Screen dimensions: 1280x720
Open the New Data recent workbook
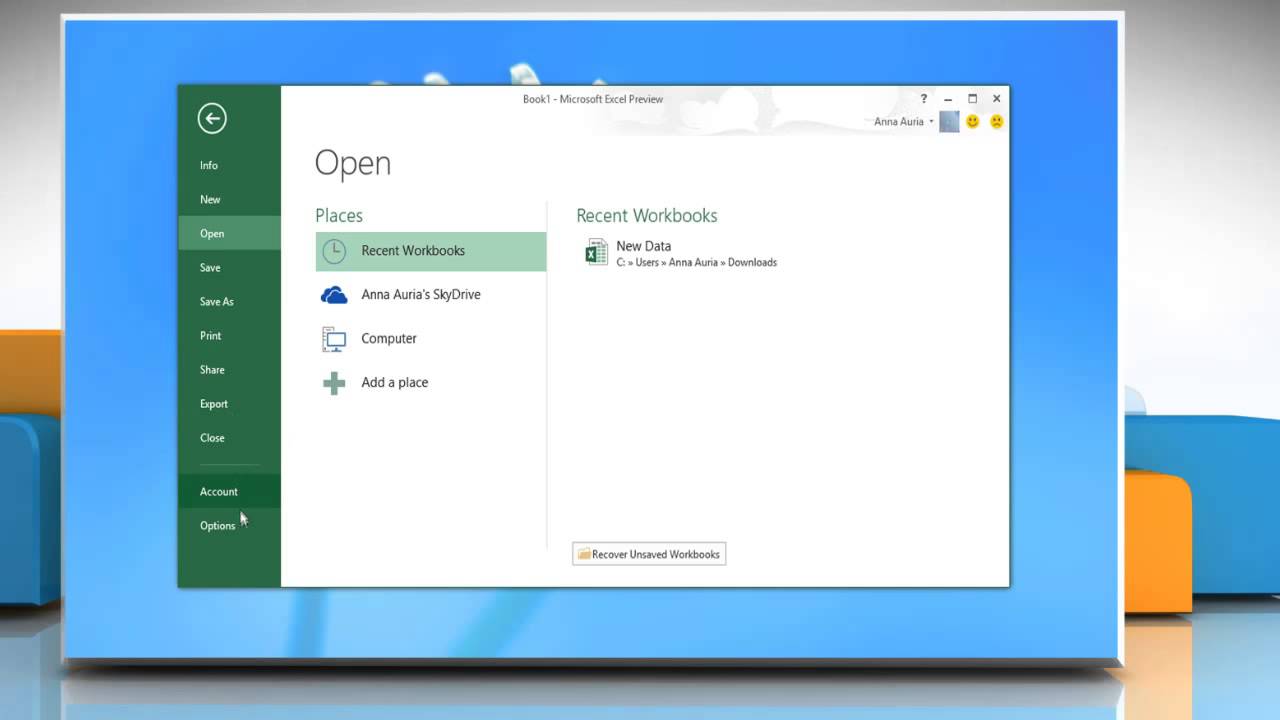click(x=681, y=253)
